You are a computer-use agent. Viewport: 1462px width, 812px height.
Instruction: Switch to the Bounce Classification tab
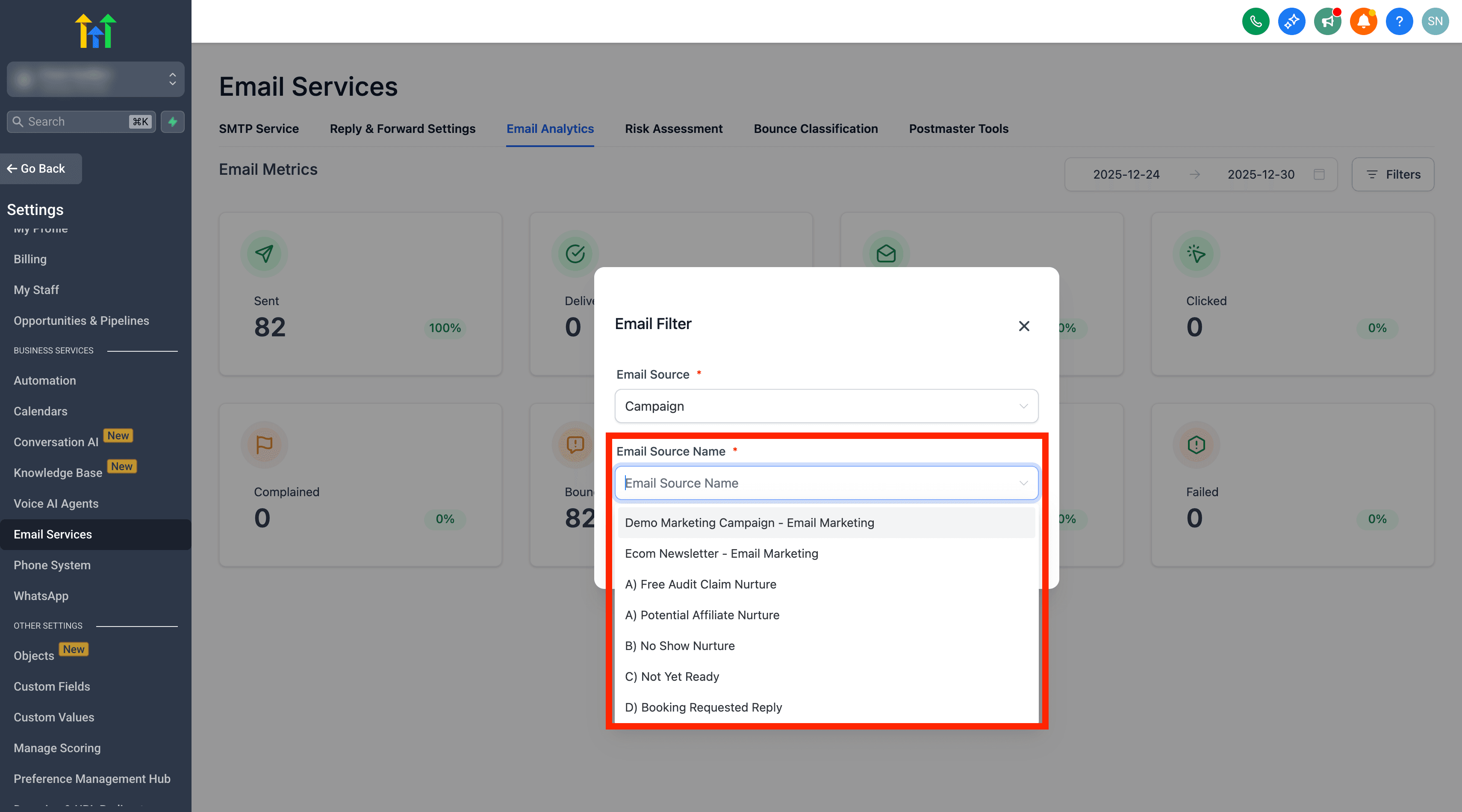[x=816, y=129]
